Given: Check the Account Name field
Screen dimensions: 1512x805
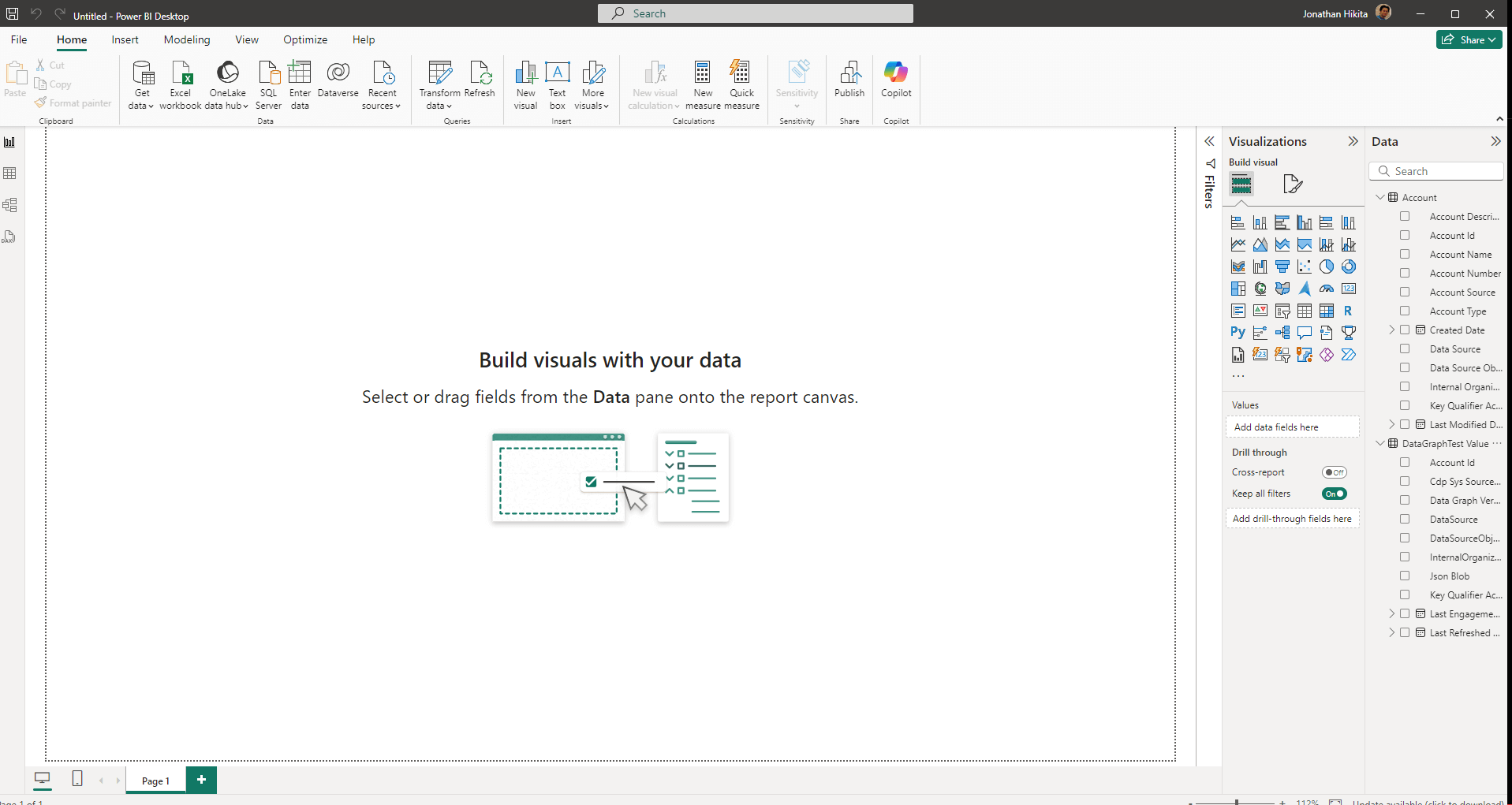Looking at the screenshot, I should click(1405, 255).
